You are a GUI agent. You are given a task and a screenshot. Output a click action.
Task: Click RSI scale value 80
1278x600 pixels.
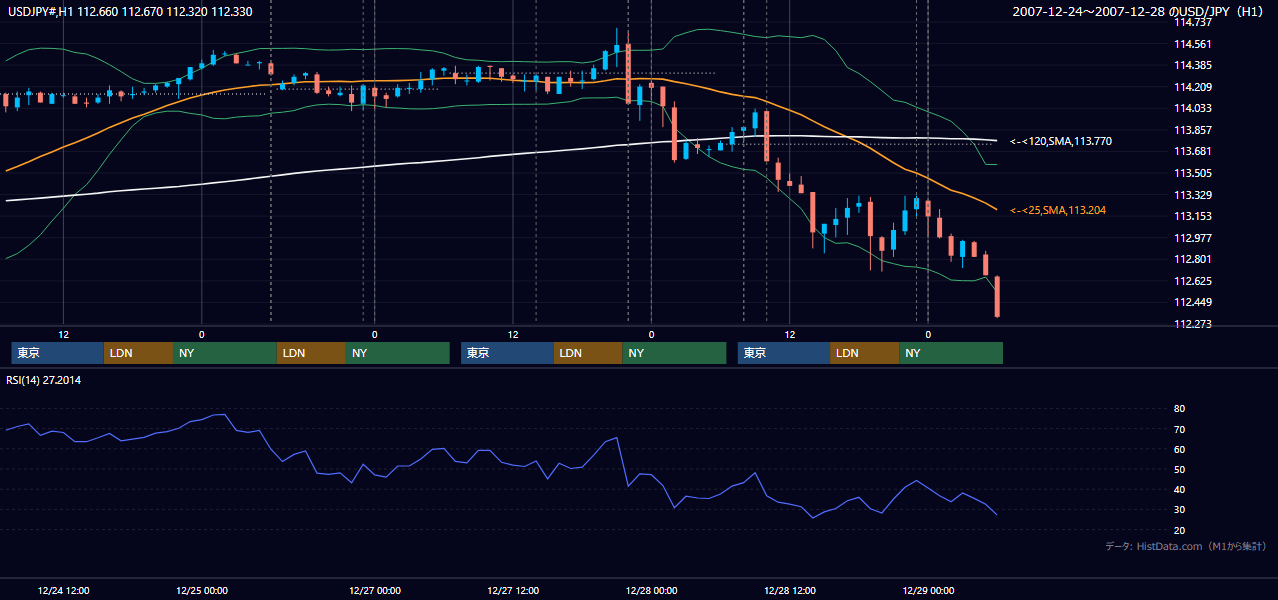pos(1180,409)
